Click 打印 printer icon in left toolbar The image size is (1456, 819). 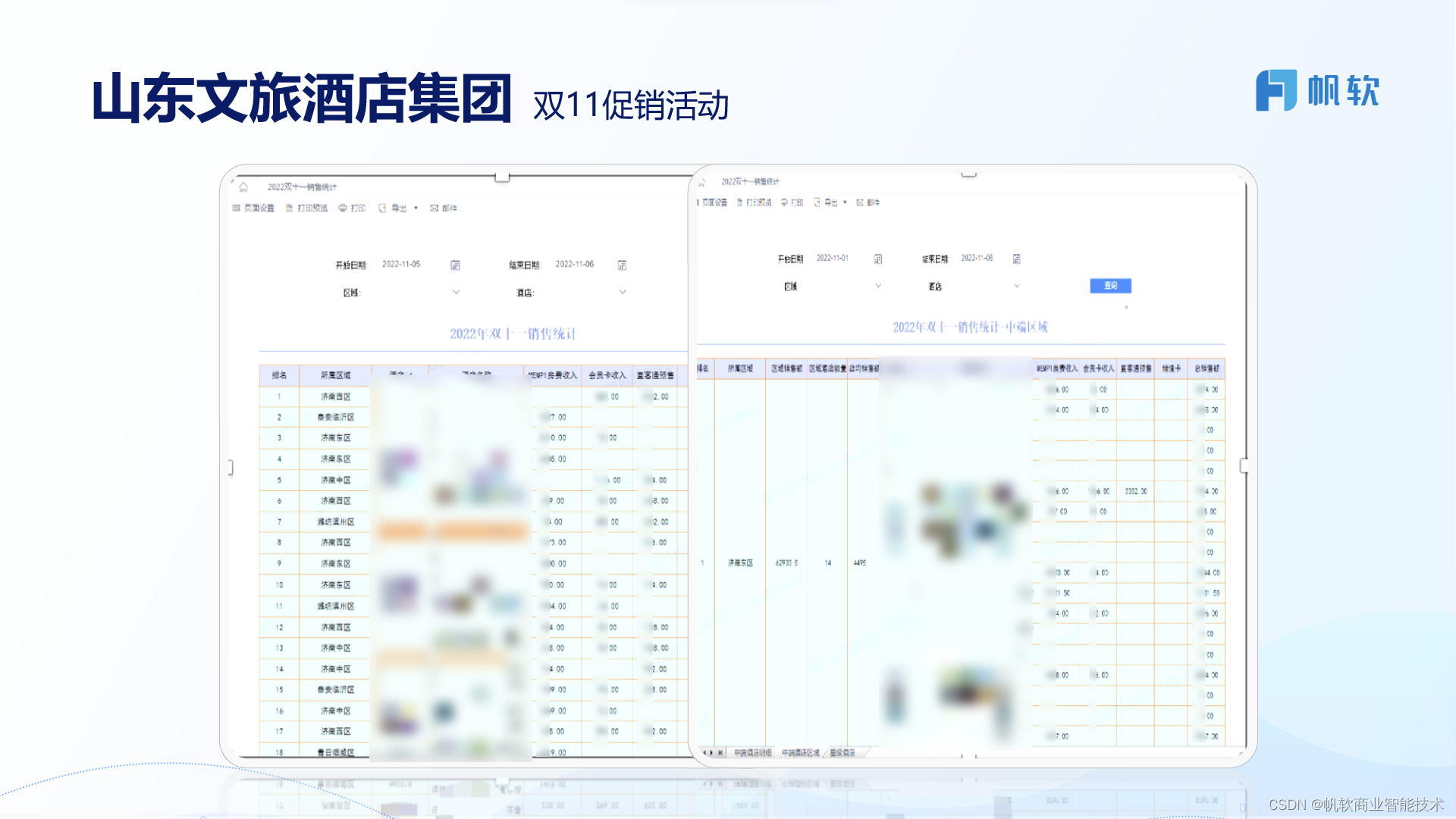pos(343,208)
